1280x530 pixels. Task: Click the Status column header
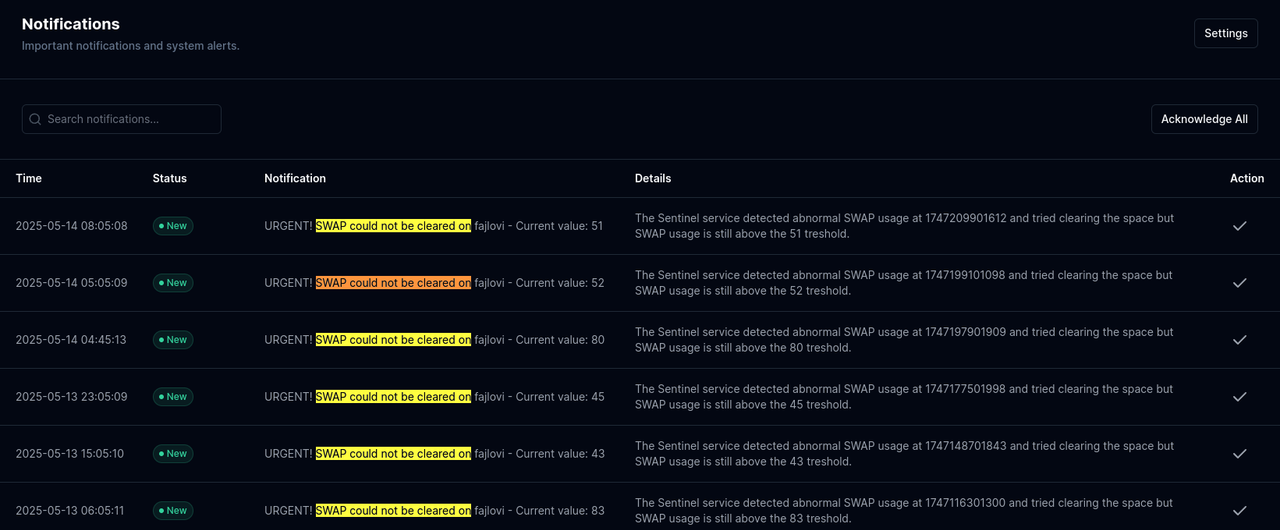coord(170,178)
